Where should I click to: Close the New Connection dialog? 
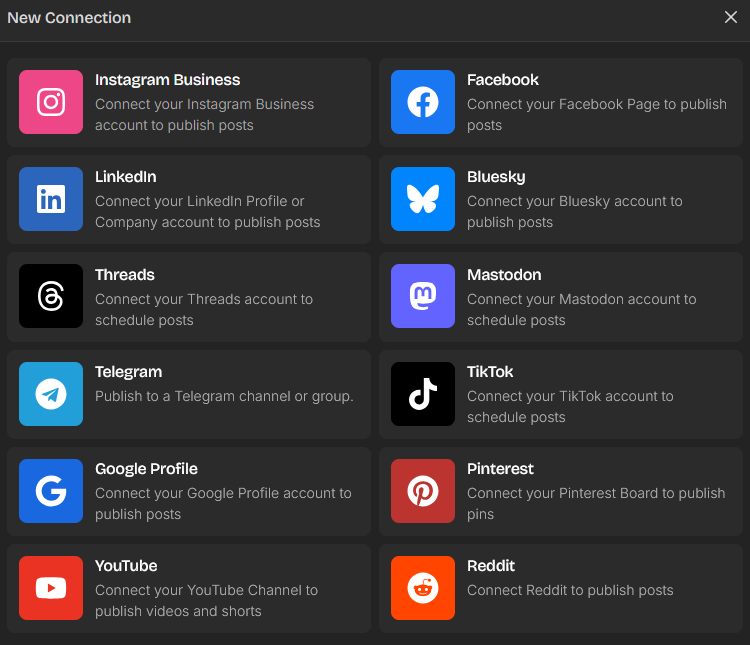pos(730,17)
